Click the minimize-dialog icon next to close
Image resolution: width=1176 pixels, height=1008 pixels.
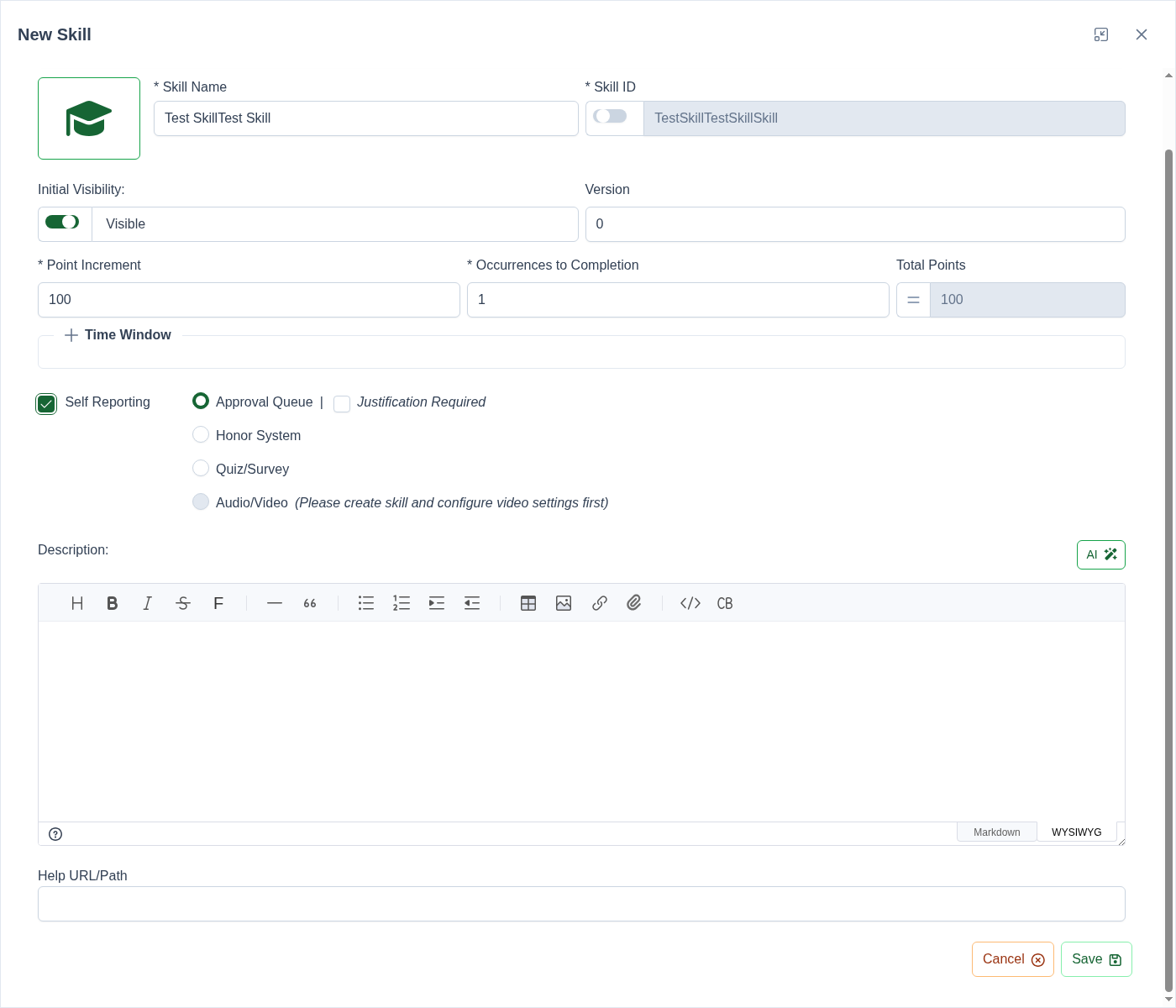[x=1101, y=34]
